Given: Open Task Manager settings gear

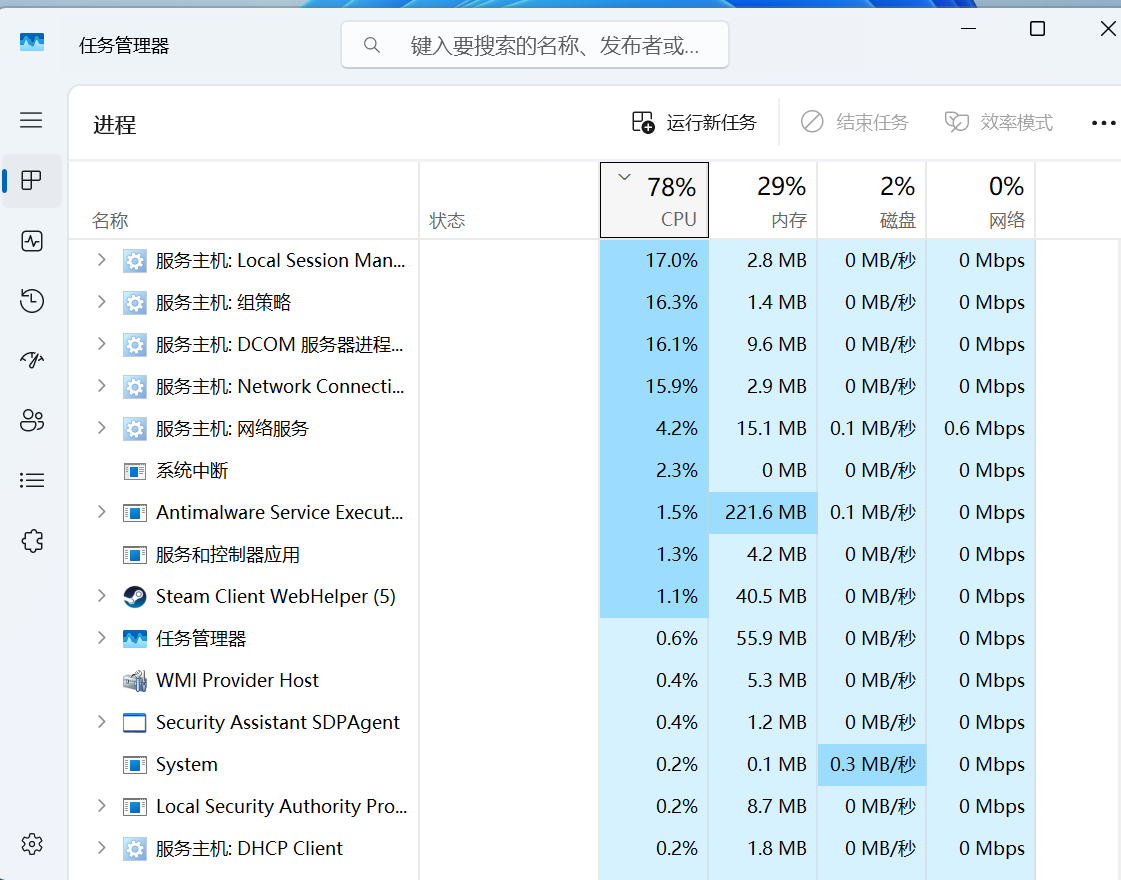Looking at the screenshot, I should (31, 844).
